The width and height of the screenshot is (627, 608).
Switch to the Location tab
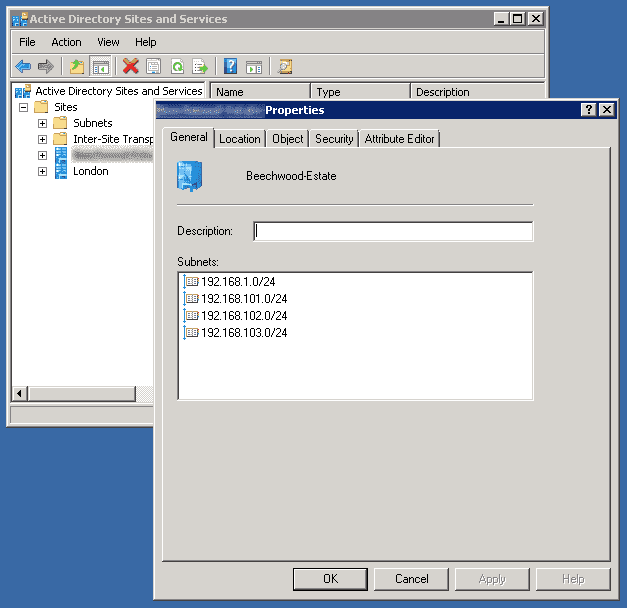tap(240, 139)
